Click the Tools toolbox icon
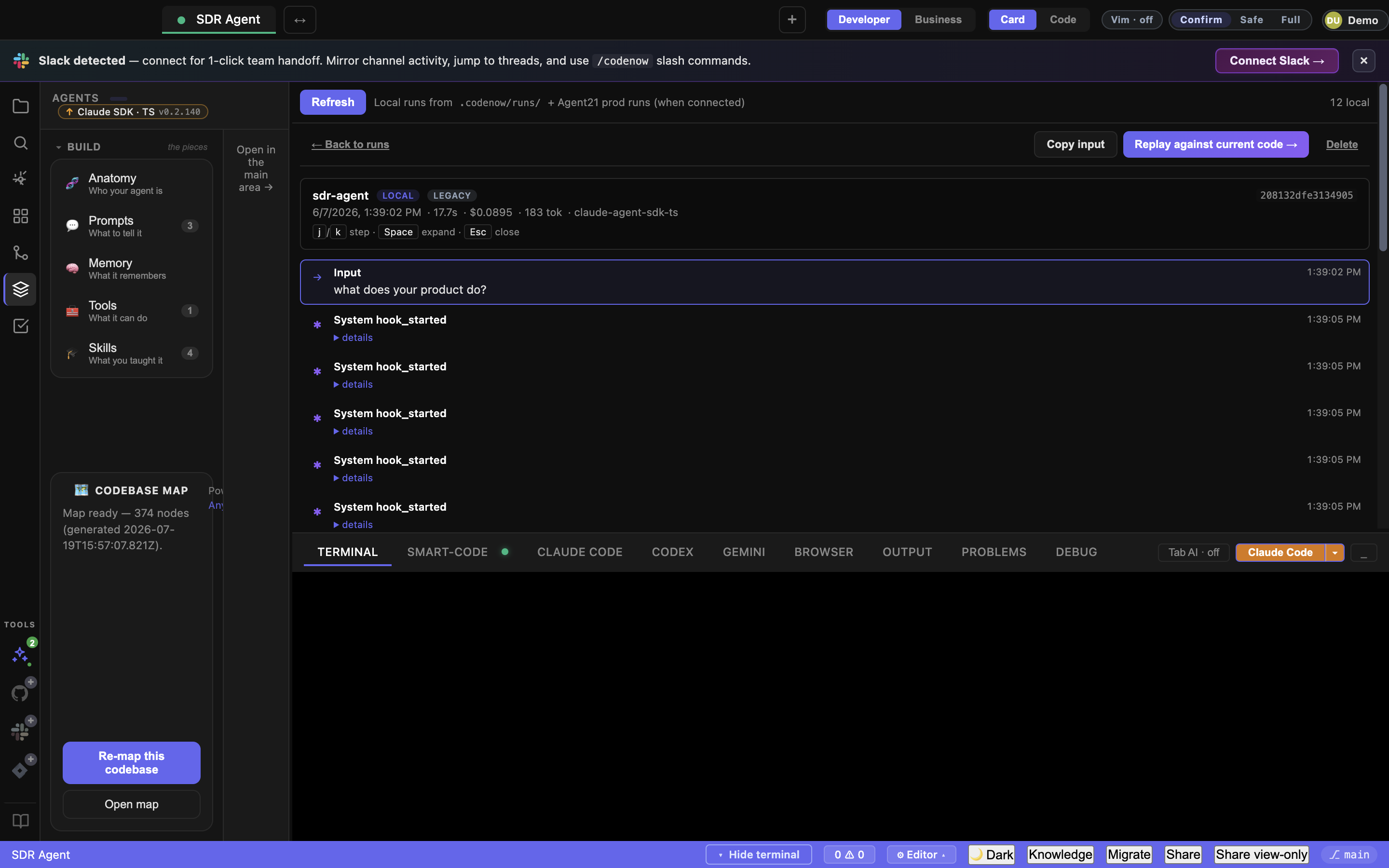Image resolution: width=1389 pixels, height=868 pixels. pyautogui.click(x=72, y=311)
